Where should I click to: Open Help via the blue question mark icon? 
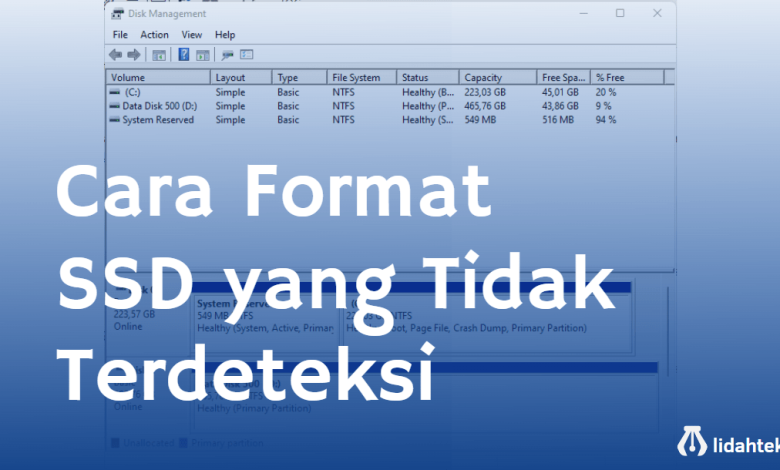[x=184, y=55]
